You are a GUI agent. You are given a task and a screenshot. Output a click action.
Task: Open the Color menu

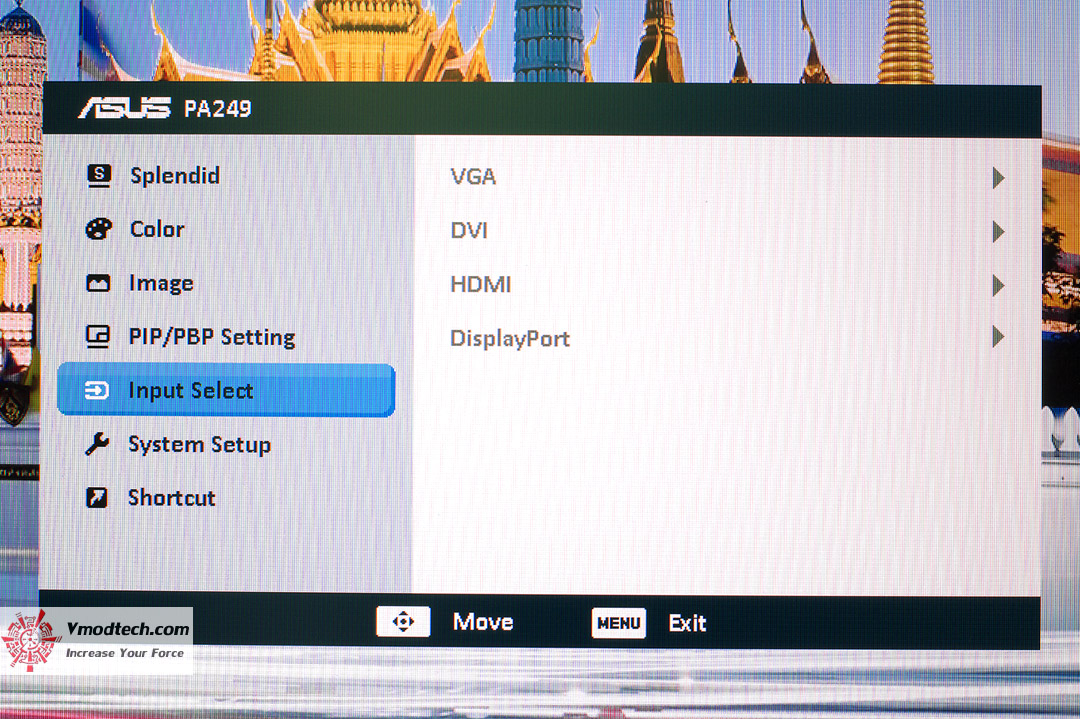coord(157,229)
